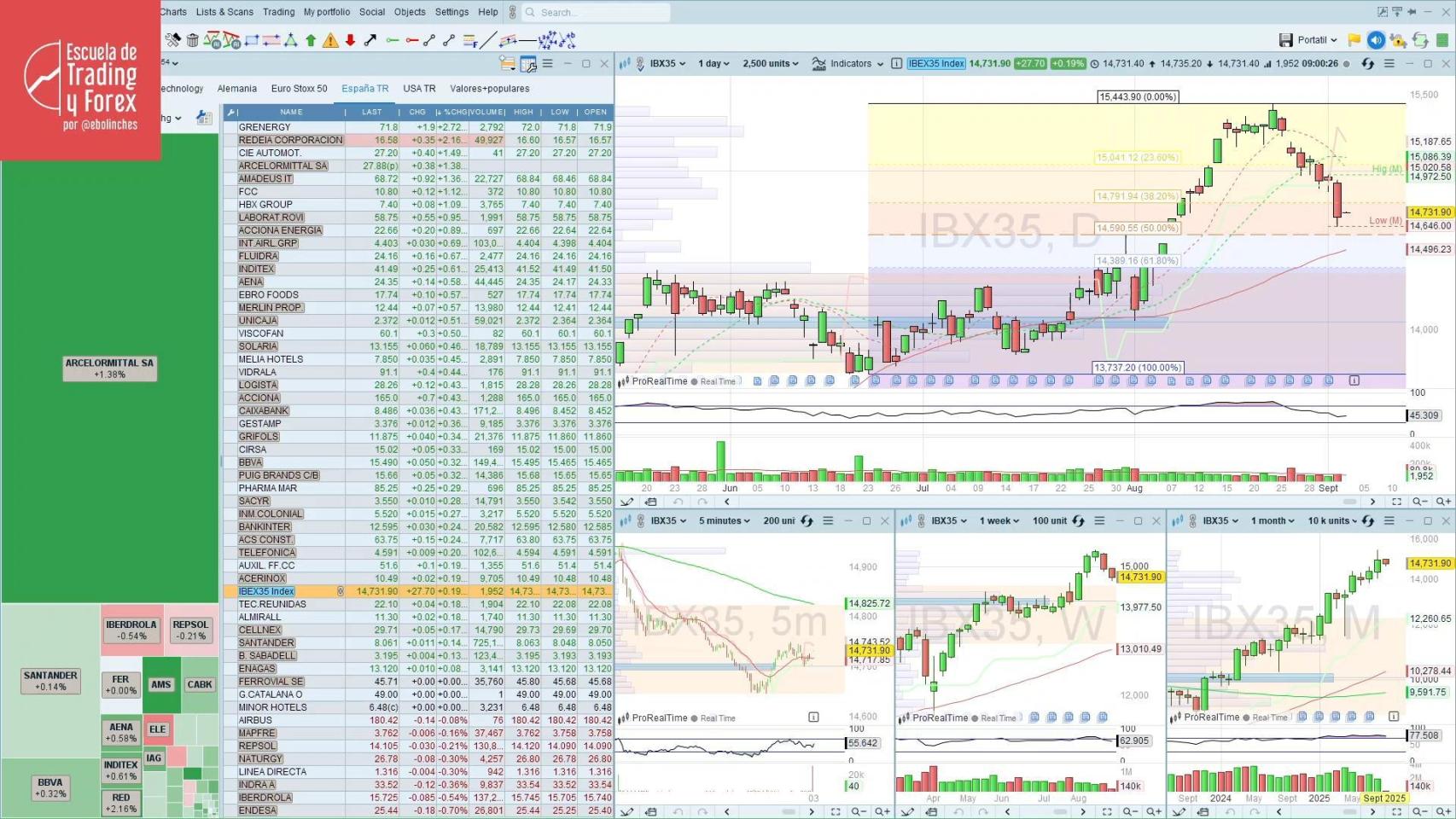
Task: Choose the triangle drawing tool
Action: pos(291,40)
